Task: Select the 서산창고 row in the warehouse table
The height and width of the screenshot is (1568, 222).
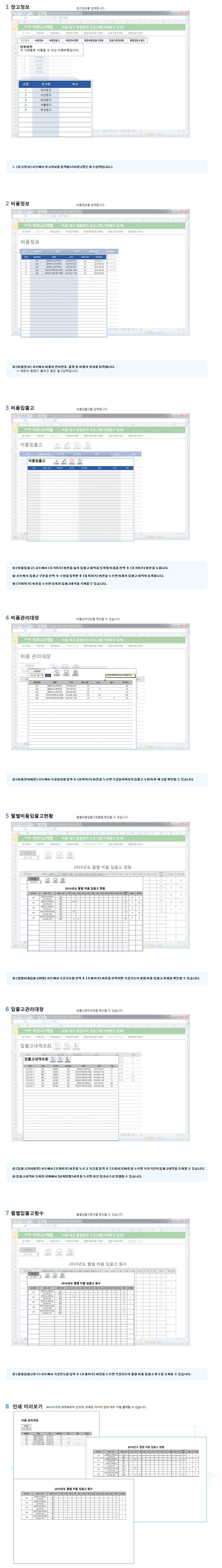Action: point(55,95)
